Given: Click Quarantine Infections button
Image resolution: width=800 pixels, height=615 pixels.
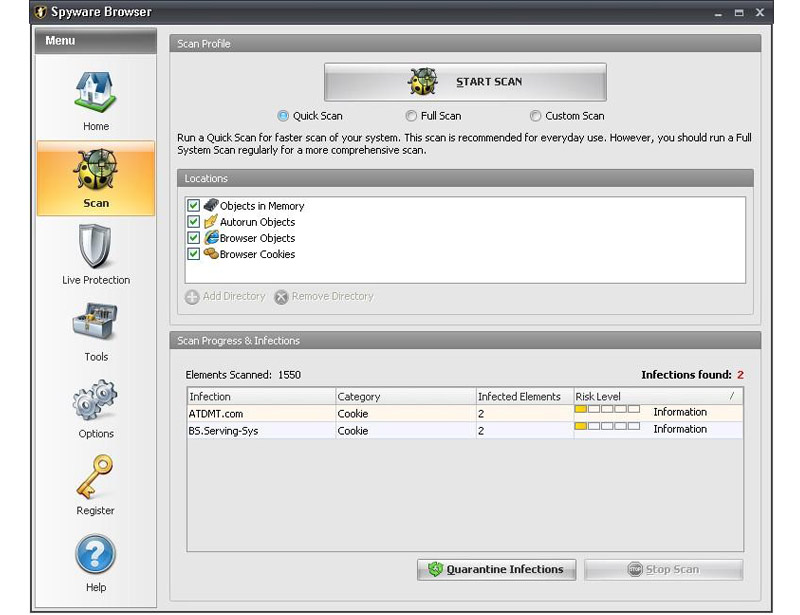Looking at the screenshot, I should tap(496, 570).
